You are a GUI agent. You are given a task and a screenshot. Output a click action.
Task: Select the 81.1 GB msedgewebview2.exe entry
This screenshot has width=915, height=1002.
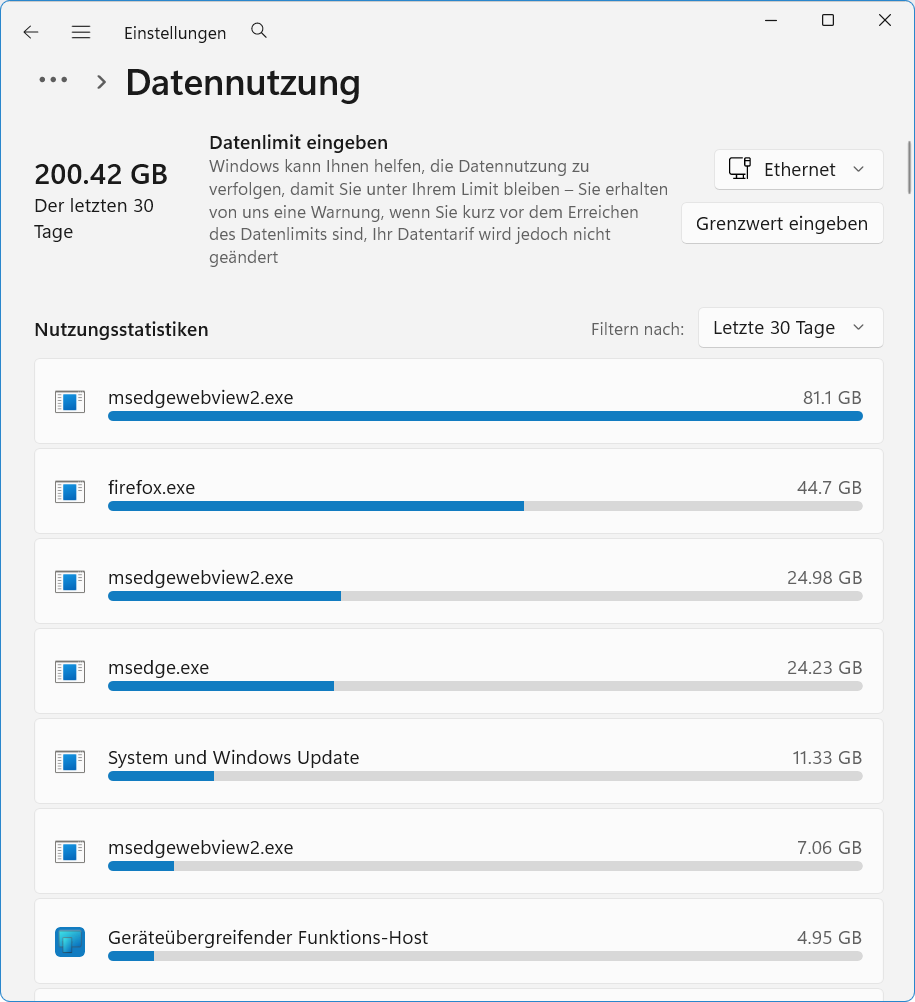(459, 401)
